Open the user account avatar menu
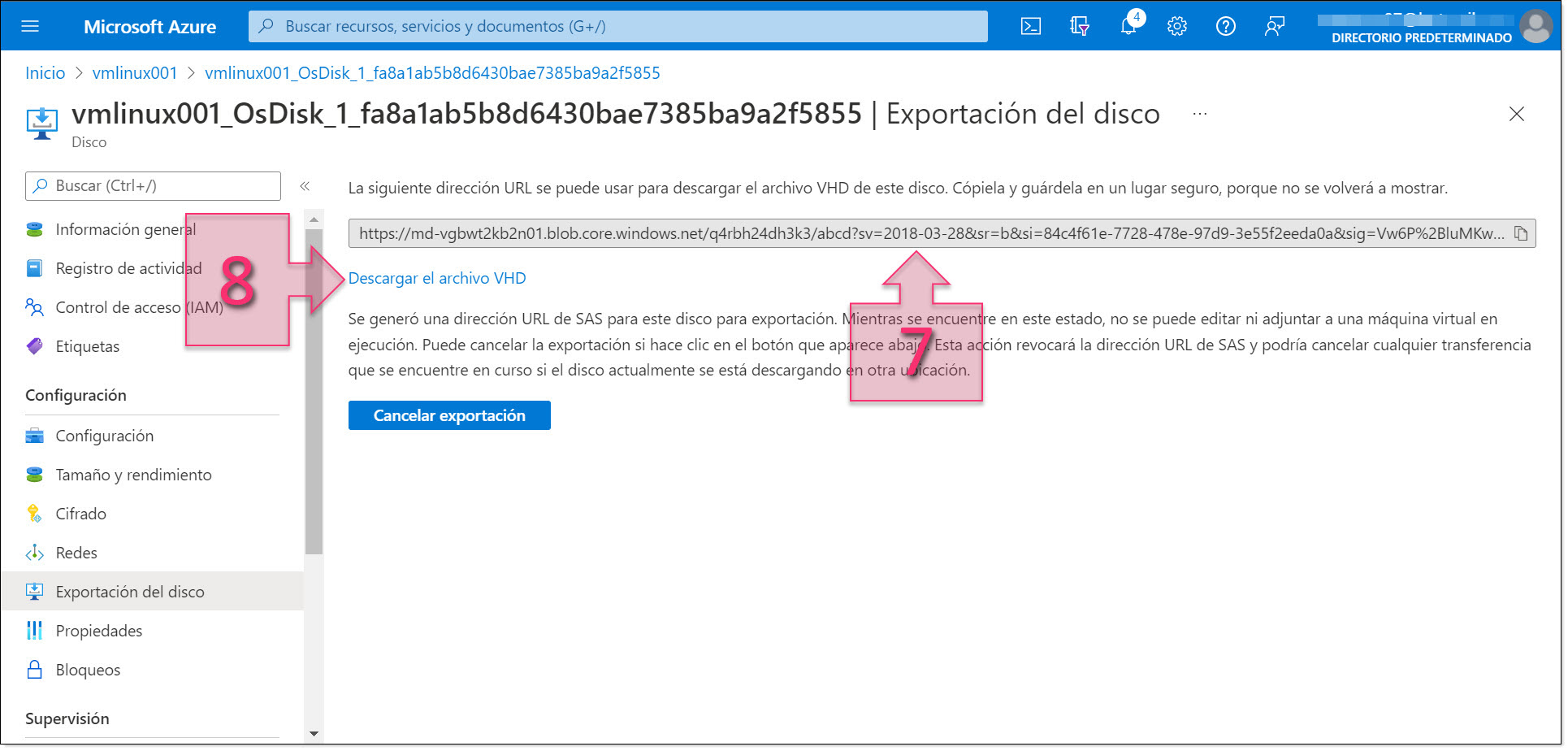Viewport: 1568px width, 751px height. (x=1536, y=26)
